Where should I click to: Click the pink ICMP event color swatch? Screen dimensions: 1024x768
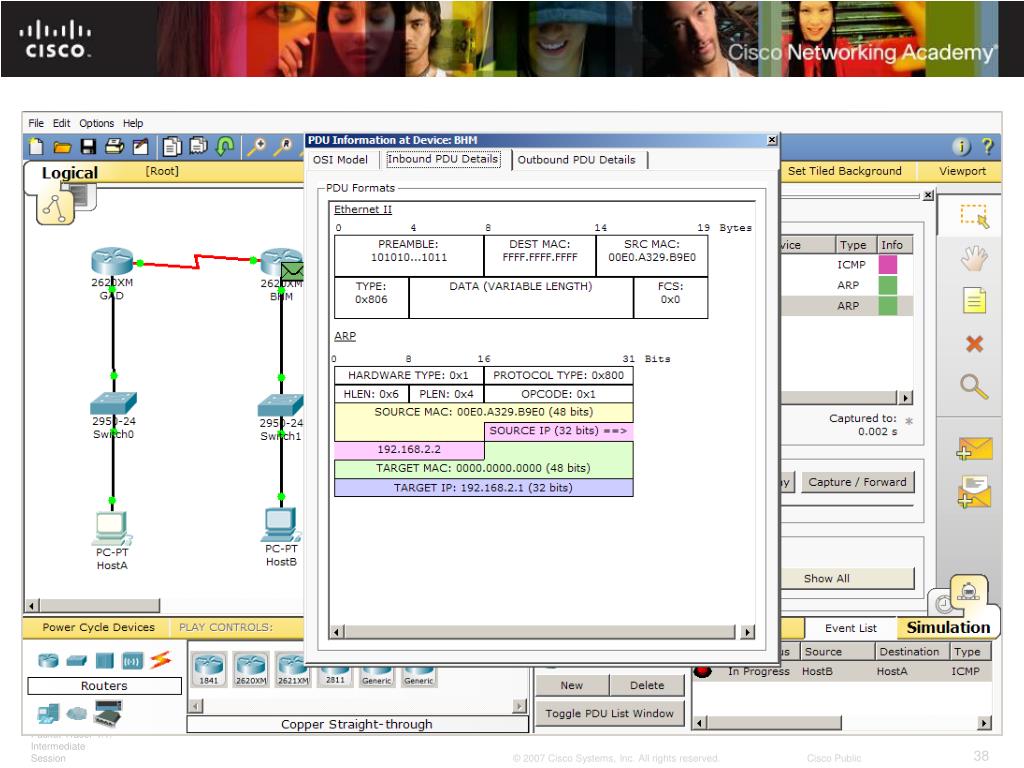click(x=888, y=264)
